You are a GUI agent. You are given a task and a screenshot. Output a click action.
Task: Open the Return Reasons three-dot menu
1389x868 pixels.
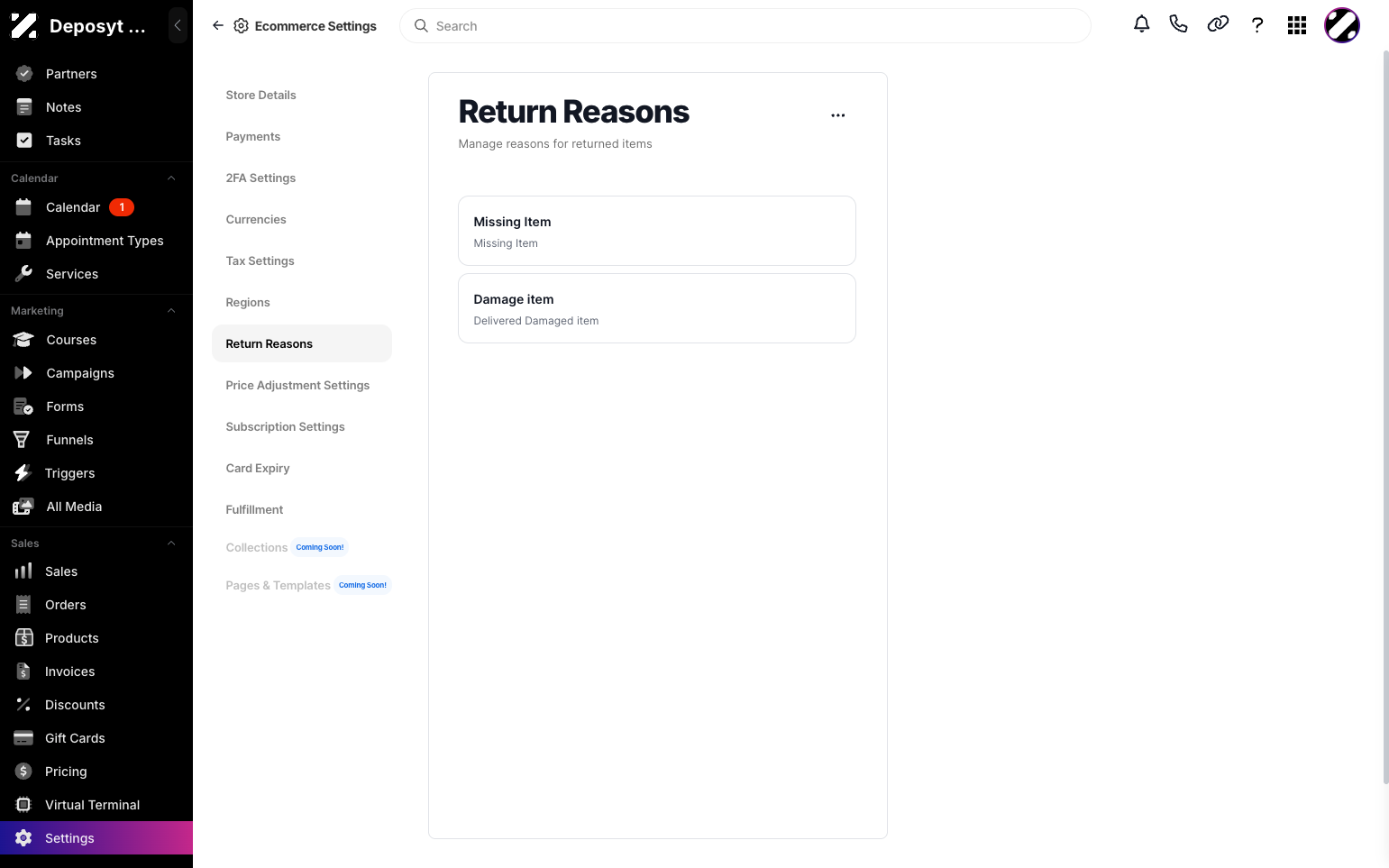pyautogui.click(x=838, y=115)
